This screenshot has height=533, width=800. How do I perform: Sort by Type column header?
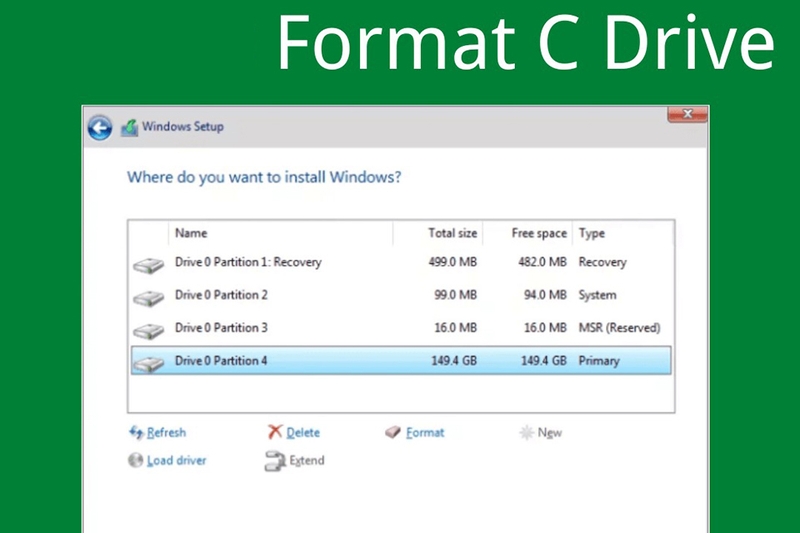[x=623, y=233]
